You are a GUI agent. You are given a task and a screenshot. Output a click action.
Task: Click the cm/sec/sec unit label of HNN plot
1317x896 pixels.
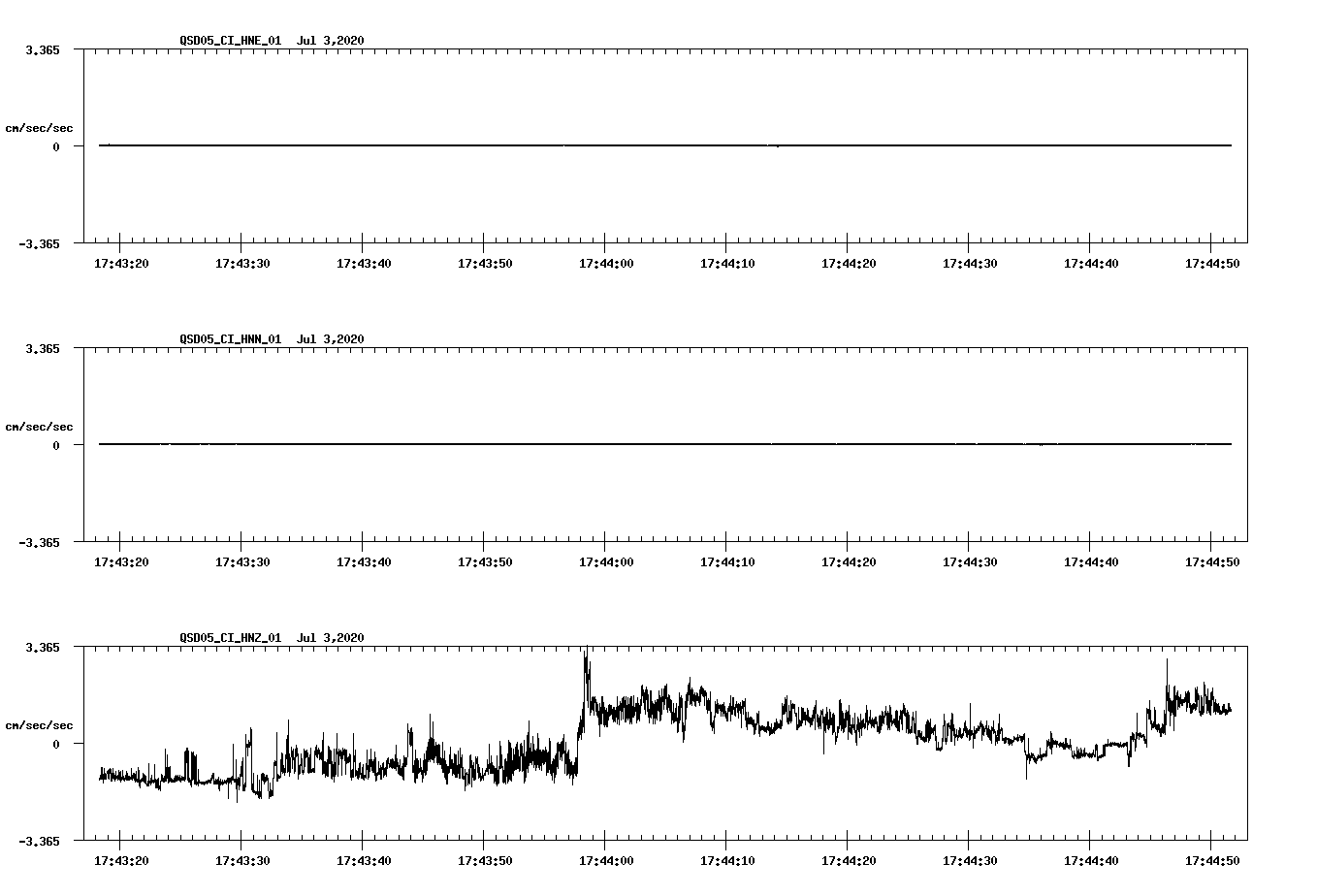(x=39, y=427)
